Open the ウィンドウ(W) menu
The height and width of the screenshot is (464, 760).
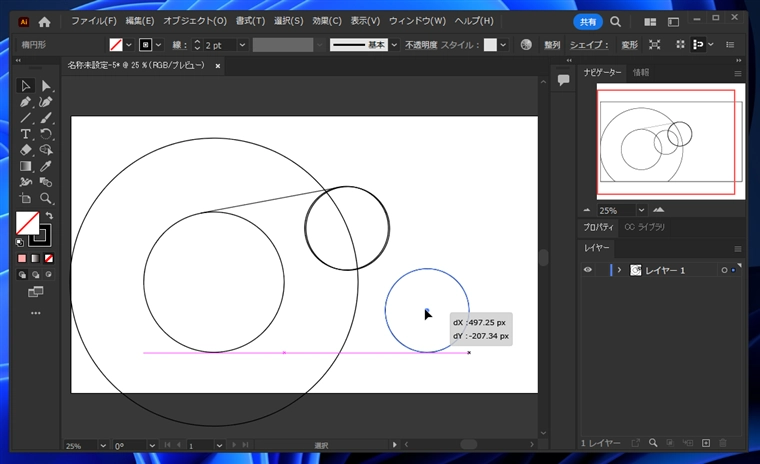[417, 21]
